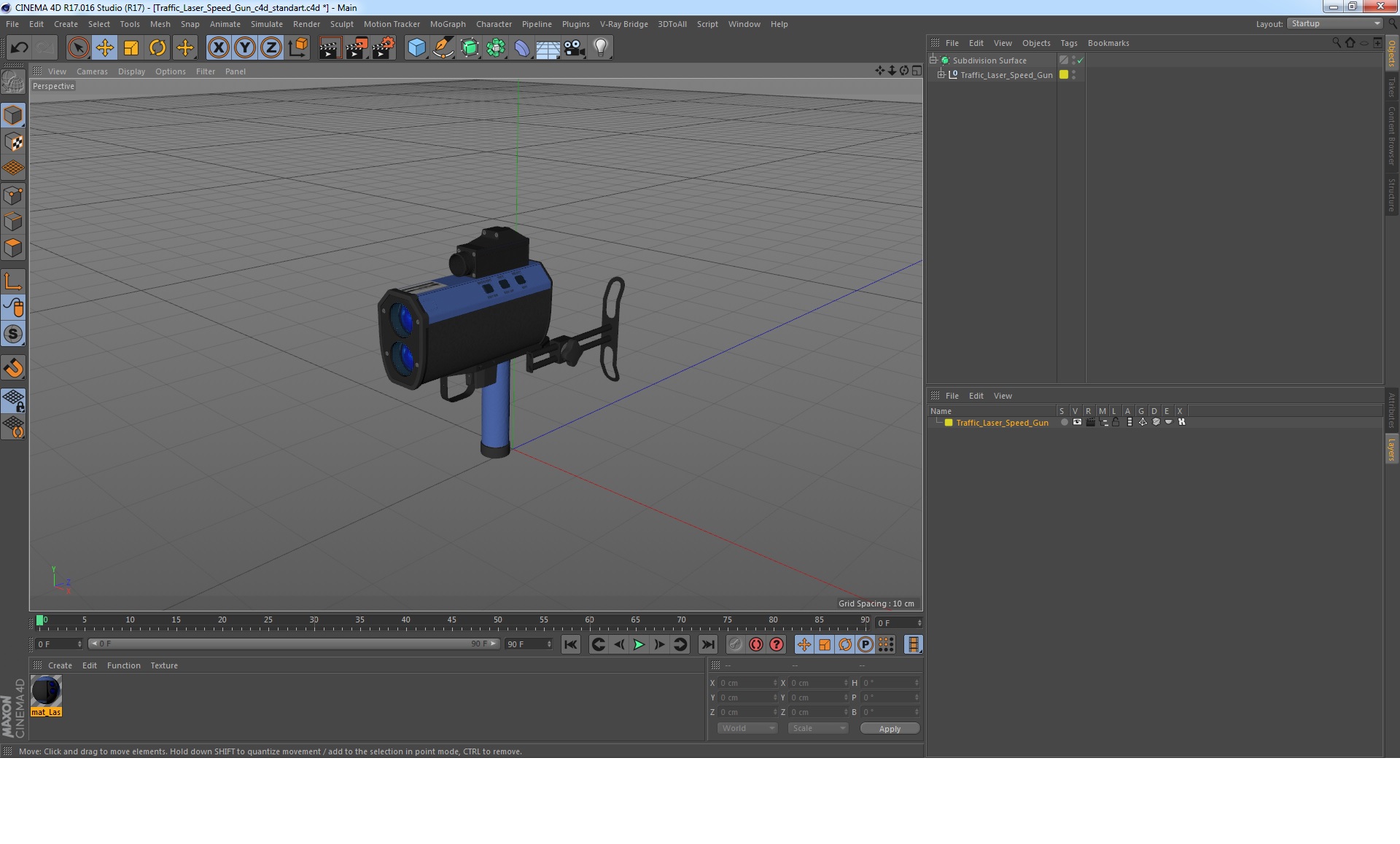
Task: Open the V-Ray Bridge menu
Action: pos(623,24)
